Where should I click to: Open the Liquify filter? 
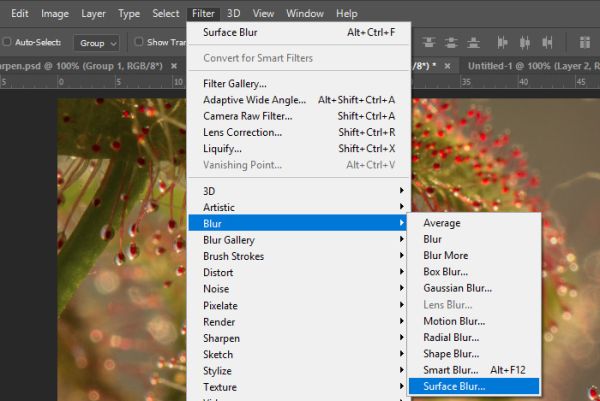pyautogui.click(x=299, y=148)
